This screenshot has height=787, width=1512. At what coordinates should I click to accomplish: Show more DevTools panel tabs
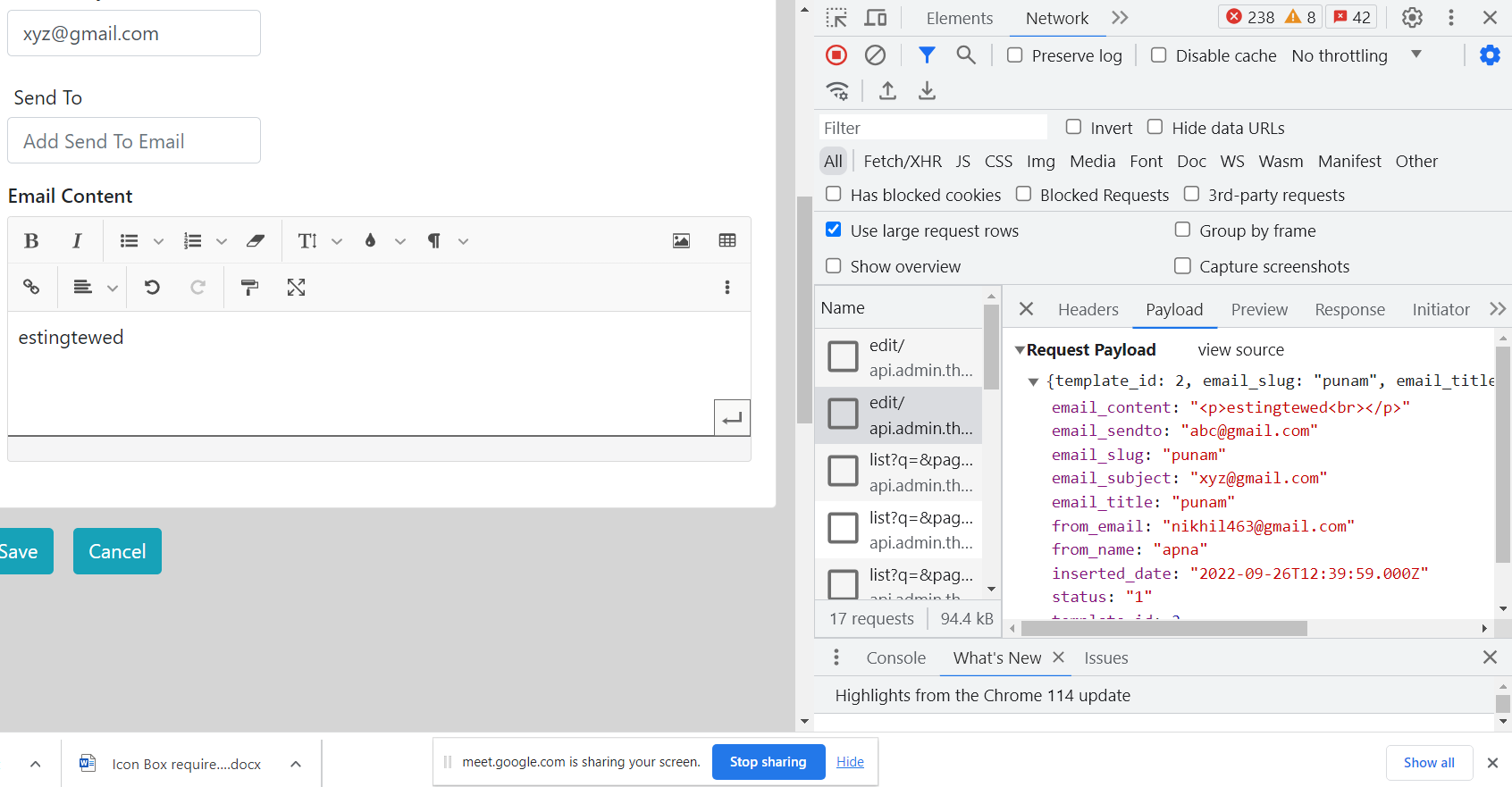pyautogui.click(x=1121, y=18)
